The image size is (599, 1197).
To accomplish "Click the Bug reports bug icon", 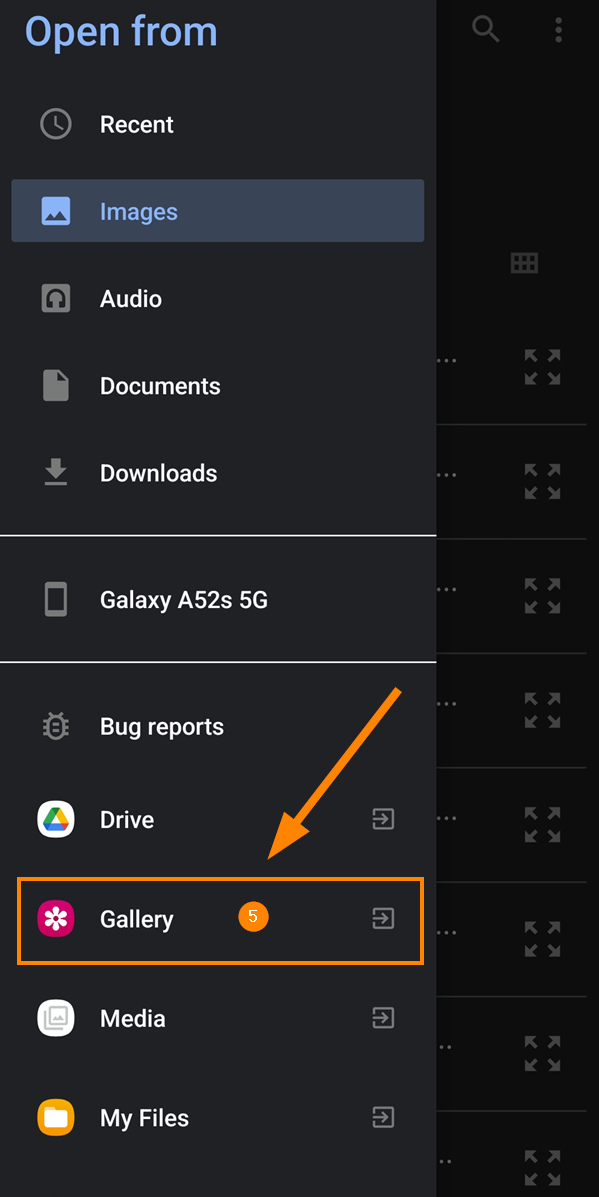I will coord(56,727).
